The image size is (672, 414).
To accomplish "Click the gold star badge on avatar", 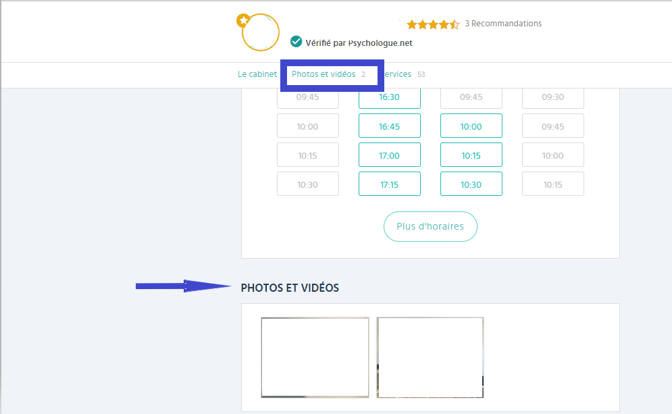I will coord(243,20).
